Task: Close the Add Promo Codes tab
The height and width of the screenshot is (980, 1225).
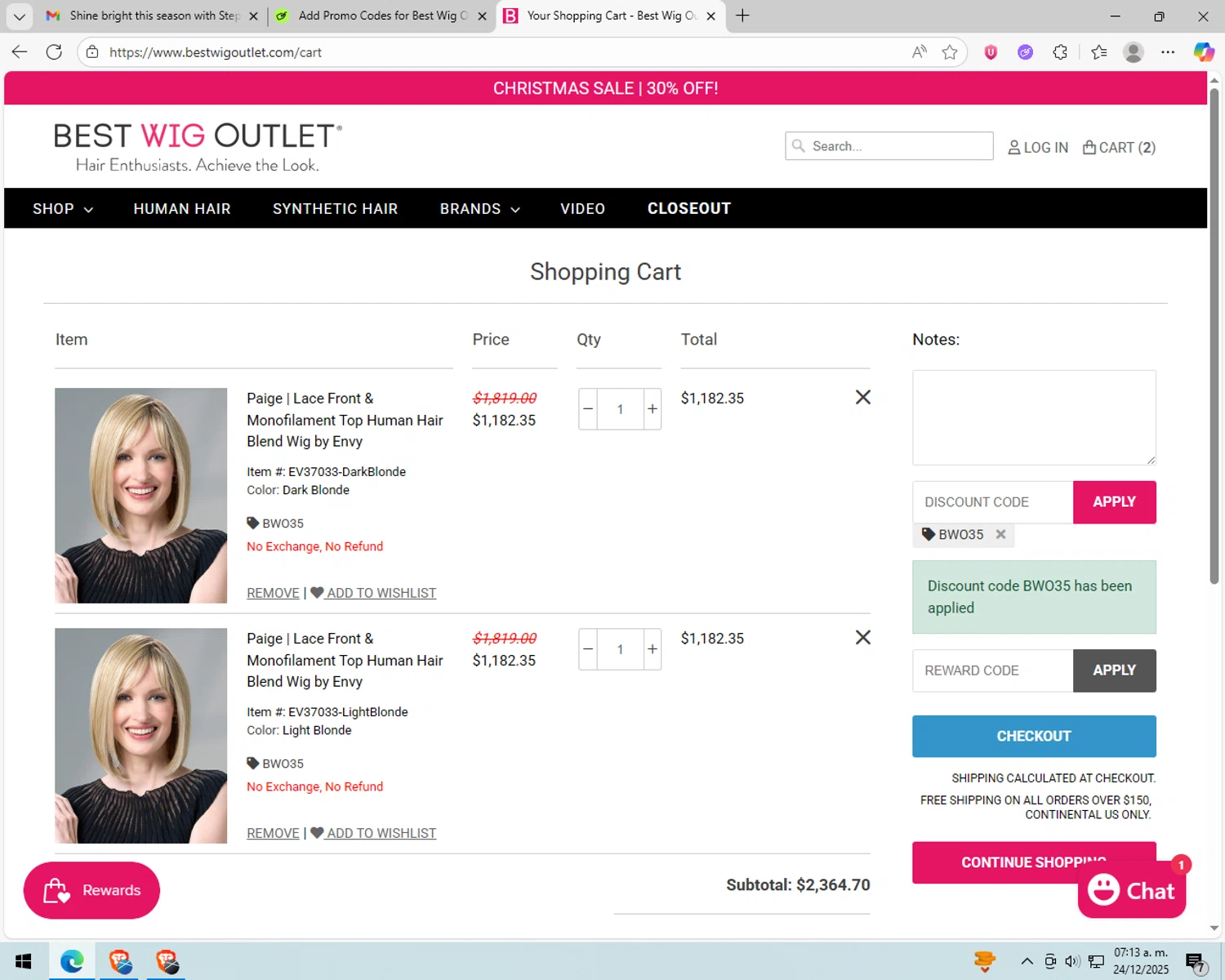Action: (x=482, y=16)
